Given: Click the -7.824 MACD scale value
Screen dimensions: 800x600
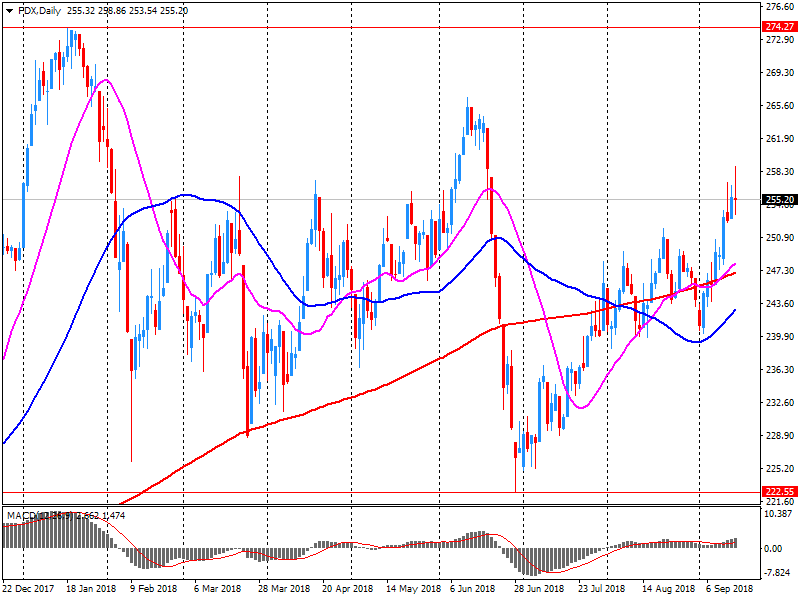Looking at the screenshot, I should (x=777, y=573).
